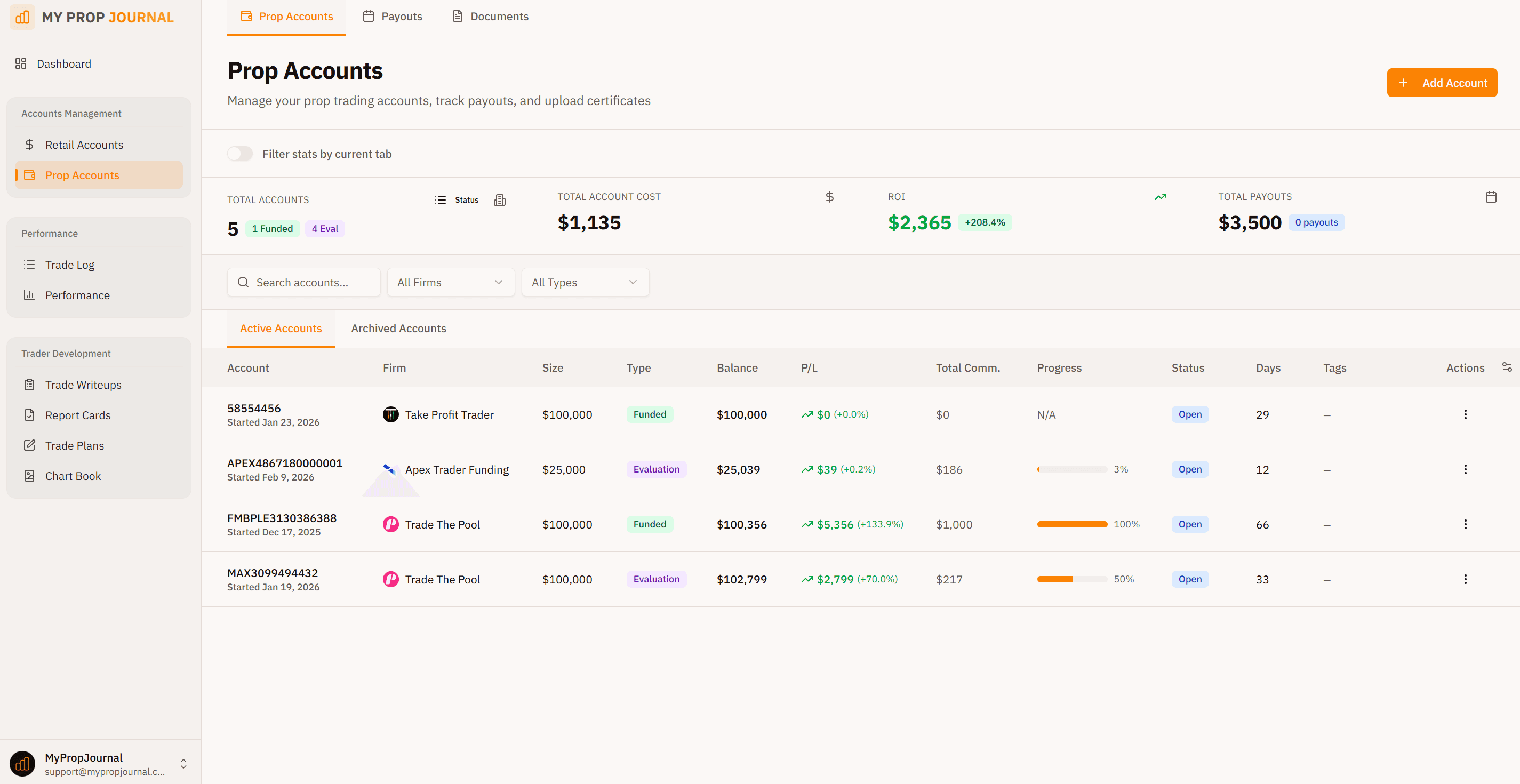This screenshot has width=1520, height=784.
Task: Click the 1 Funded badge
Action: (273, 229)
